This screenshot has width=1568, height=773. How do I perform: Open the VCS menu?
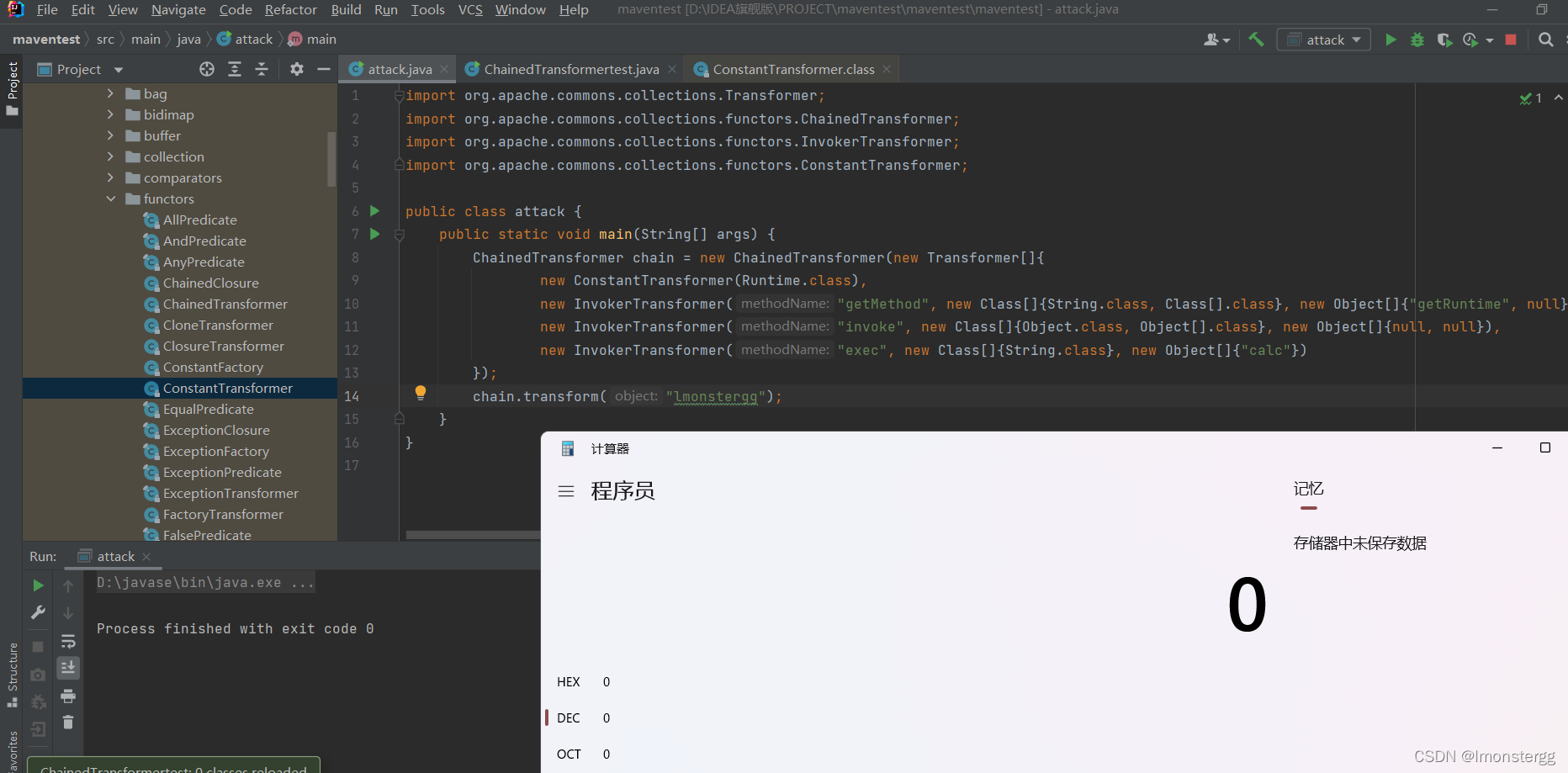pos(470,9)
